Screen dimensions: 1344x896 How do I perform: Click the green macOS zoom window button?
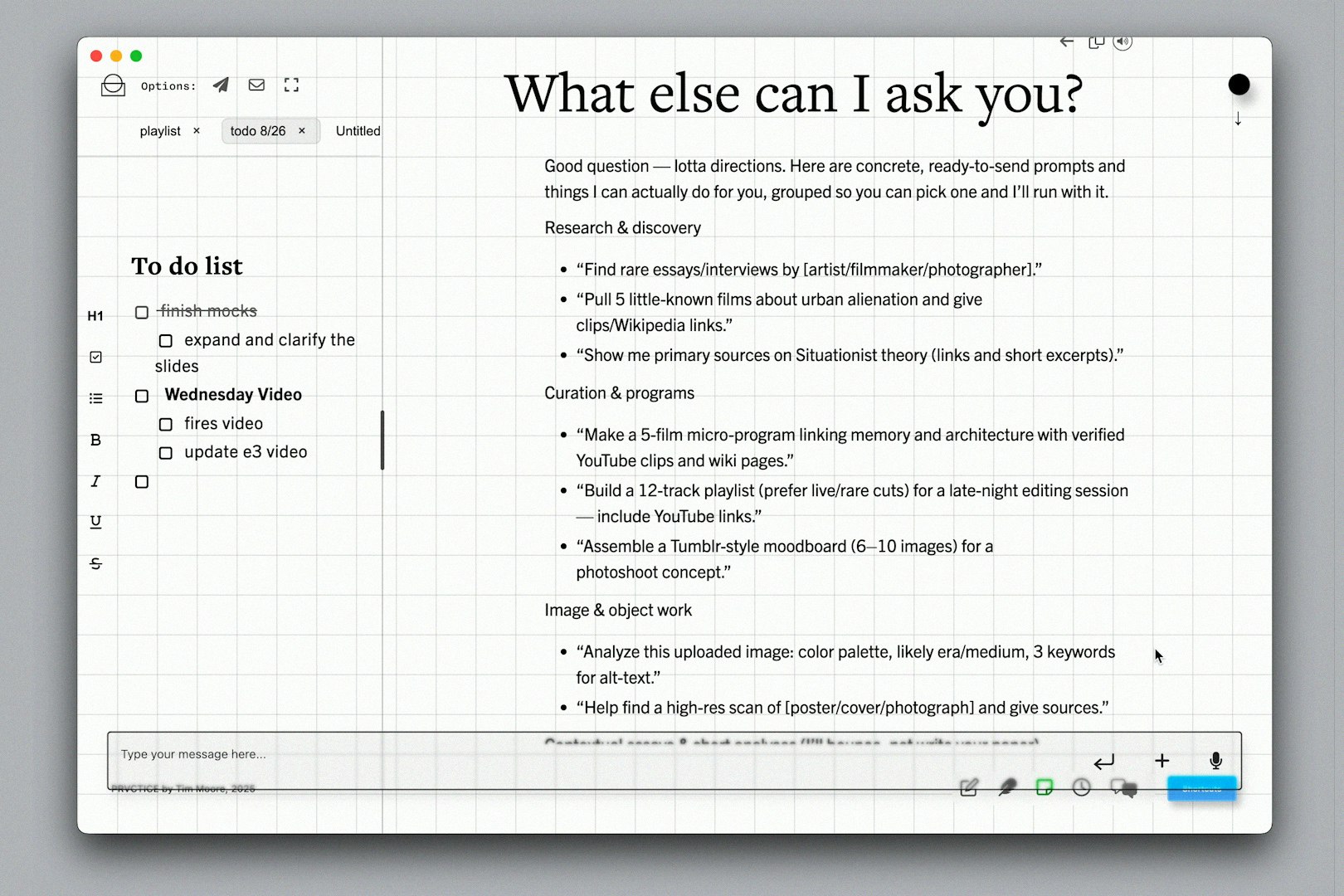tap(136, 56)
